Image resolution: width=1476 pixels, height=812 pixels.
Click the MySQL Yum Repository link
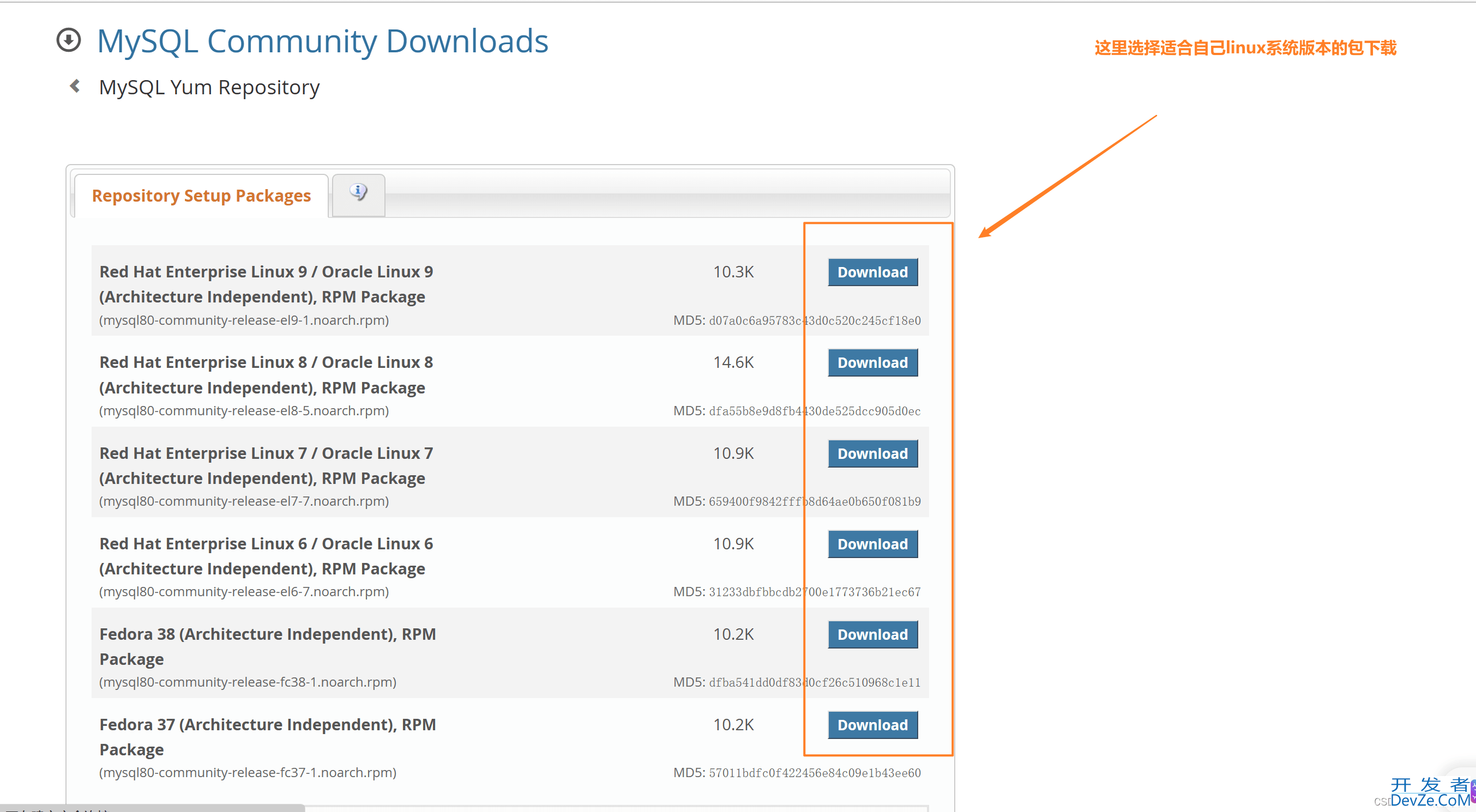pyautogui.click(x=209, y=88)
